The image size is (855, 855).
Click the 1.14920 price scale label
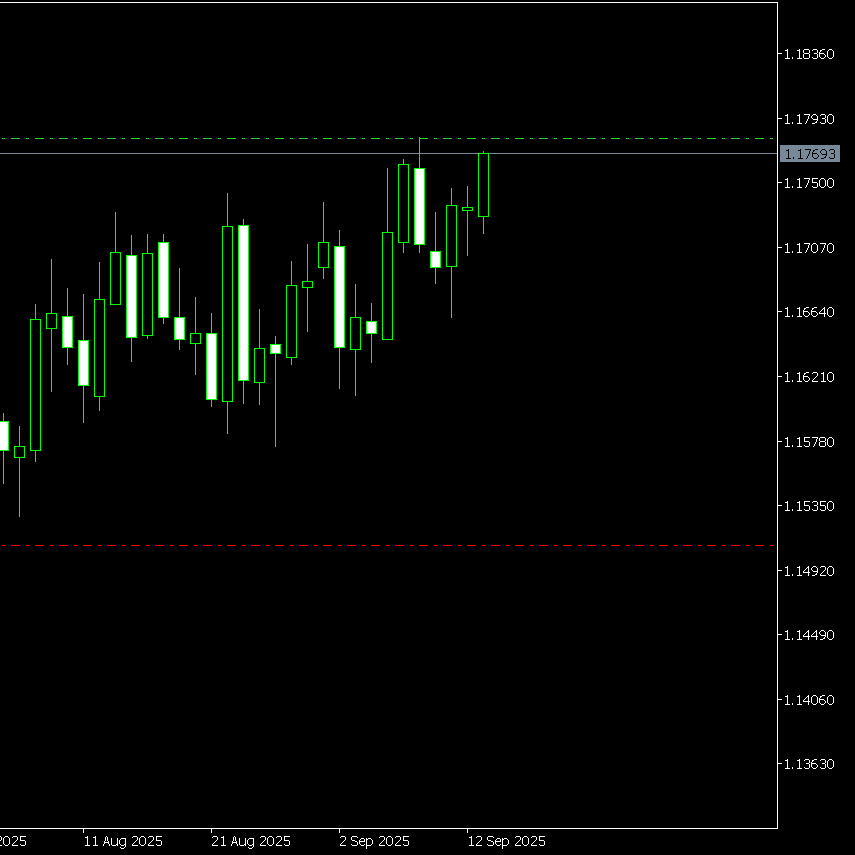tap(809, 571)
